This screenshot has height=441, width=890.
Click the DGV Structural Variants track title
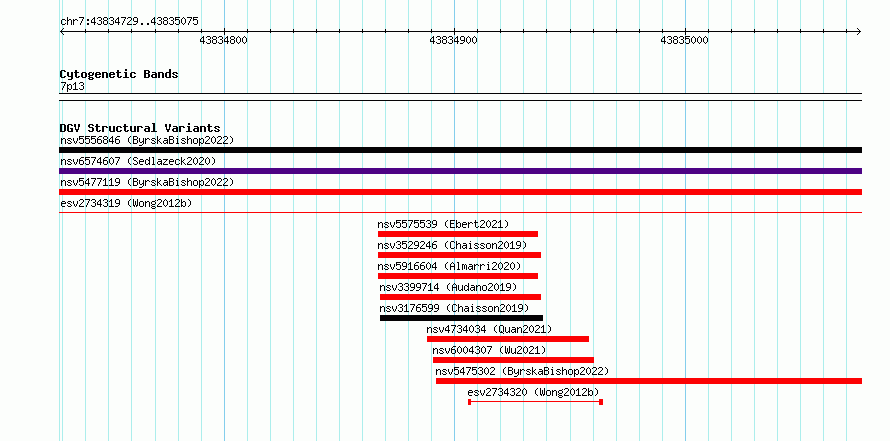140,128
